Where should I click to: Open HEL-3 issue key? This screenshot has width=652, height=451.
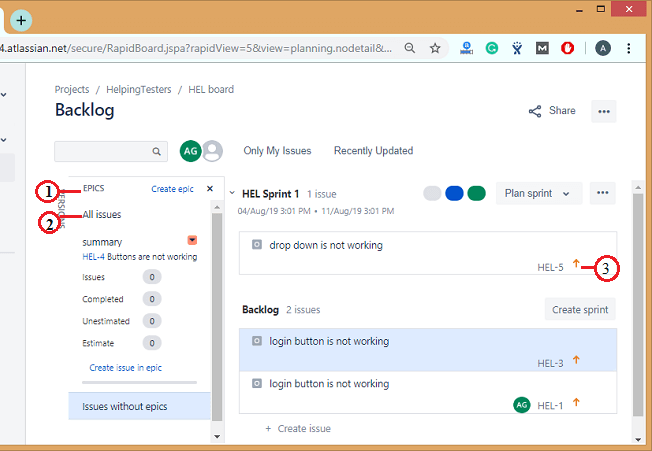coord(550,364)
